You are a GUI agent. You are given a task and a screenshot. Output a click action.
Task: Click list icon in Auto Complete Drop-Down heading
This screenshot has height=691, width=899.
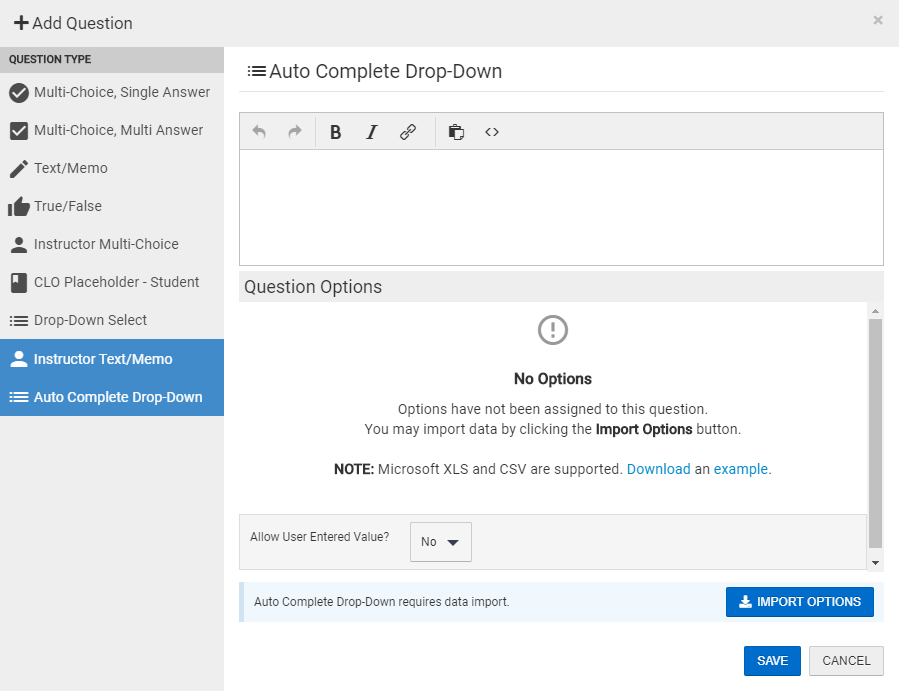click(257, 71)
